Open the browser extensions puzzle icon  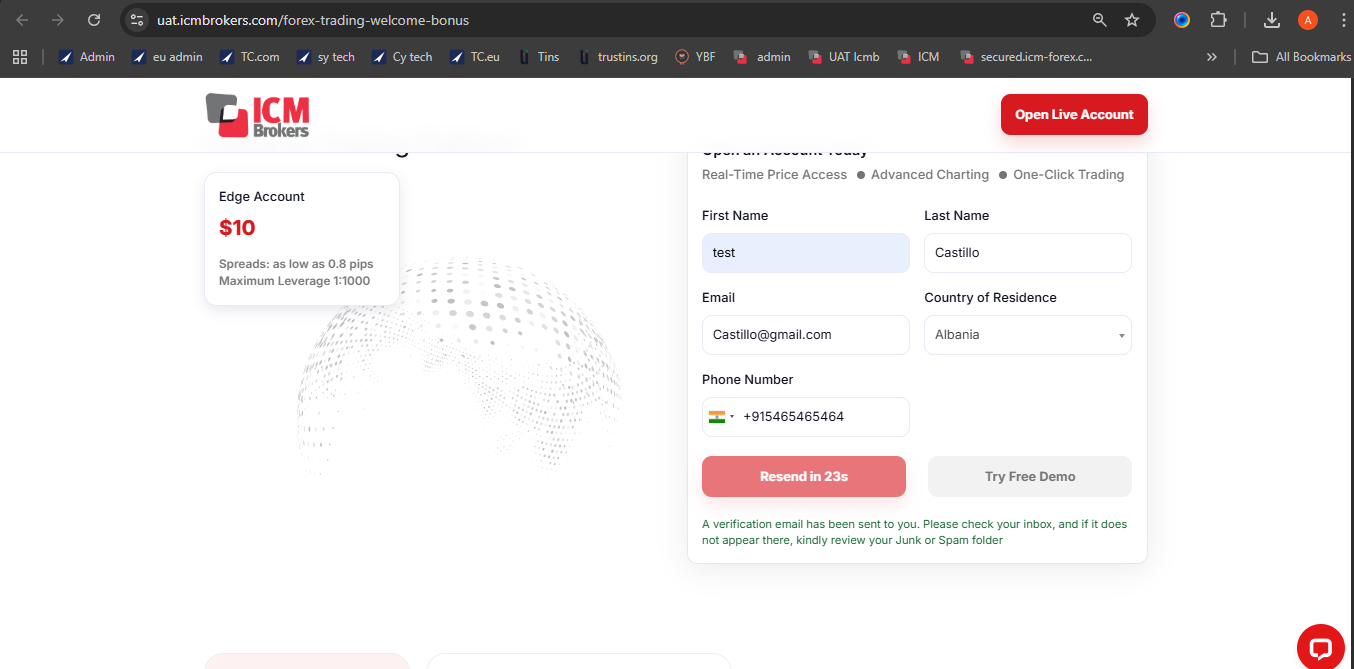pyautogui.click(x=1218, y=20)
